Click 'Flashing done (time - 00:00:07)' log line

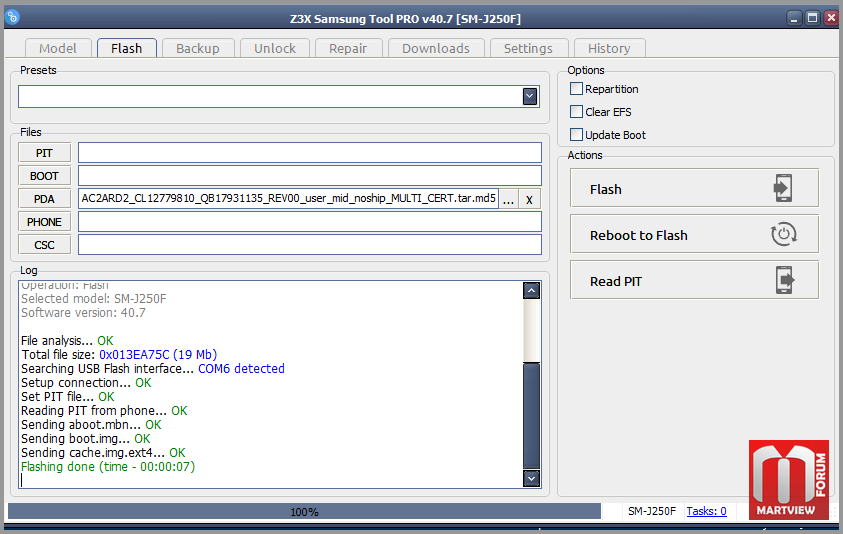(x=108, y=467)
